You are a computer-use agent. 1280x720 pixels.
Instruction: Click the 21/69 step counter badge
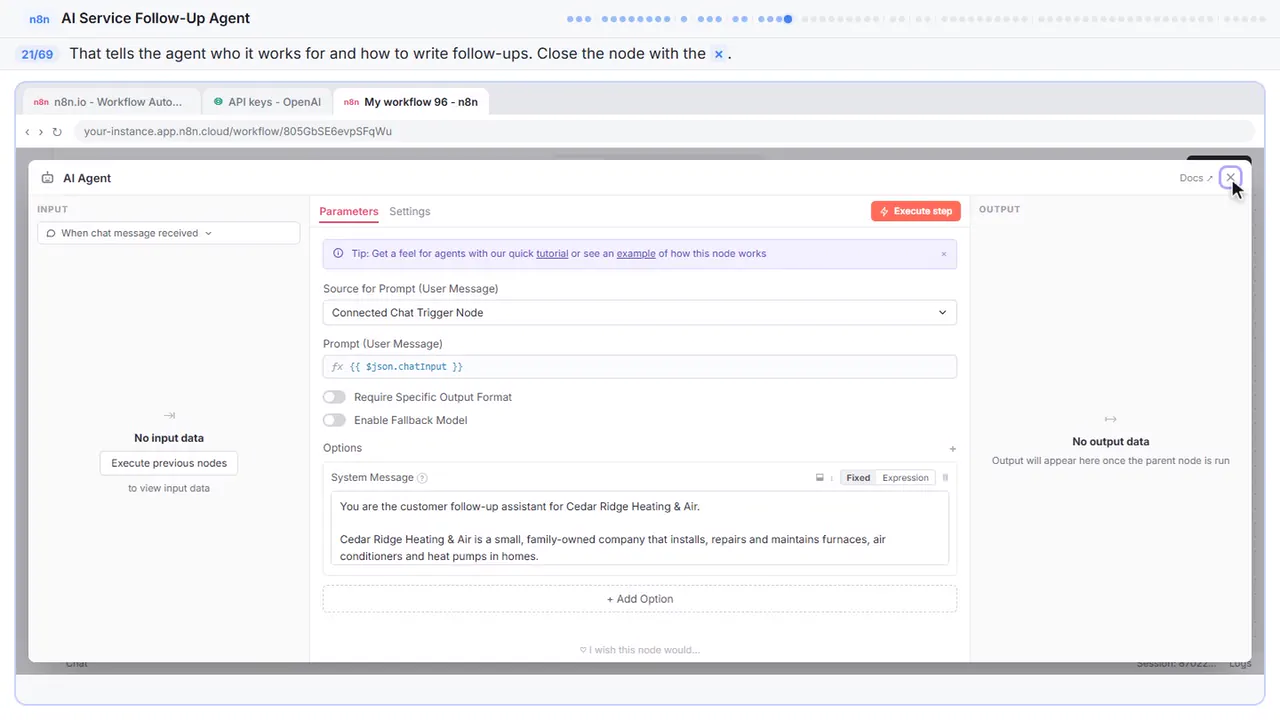coord(38,54)
